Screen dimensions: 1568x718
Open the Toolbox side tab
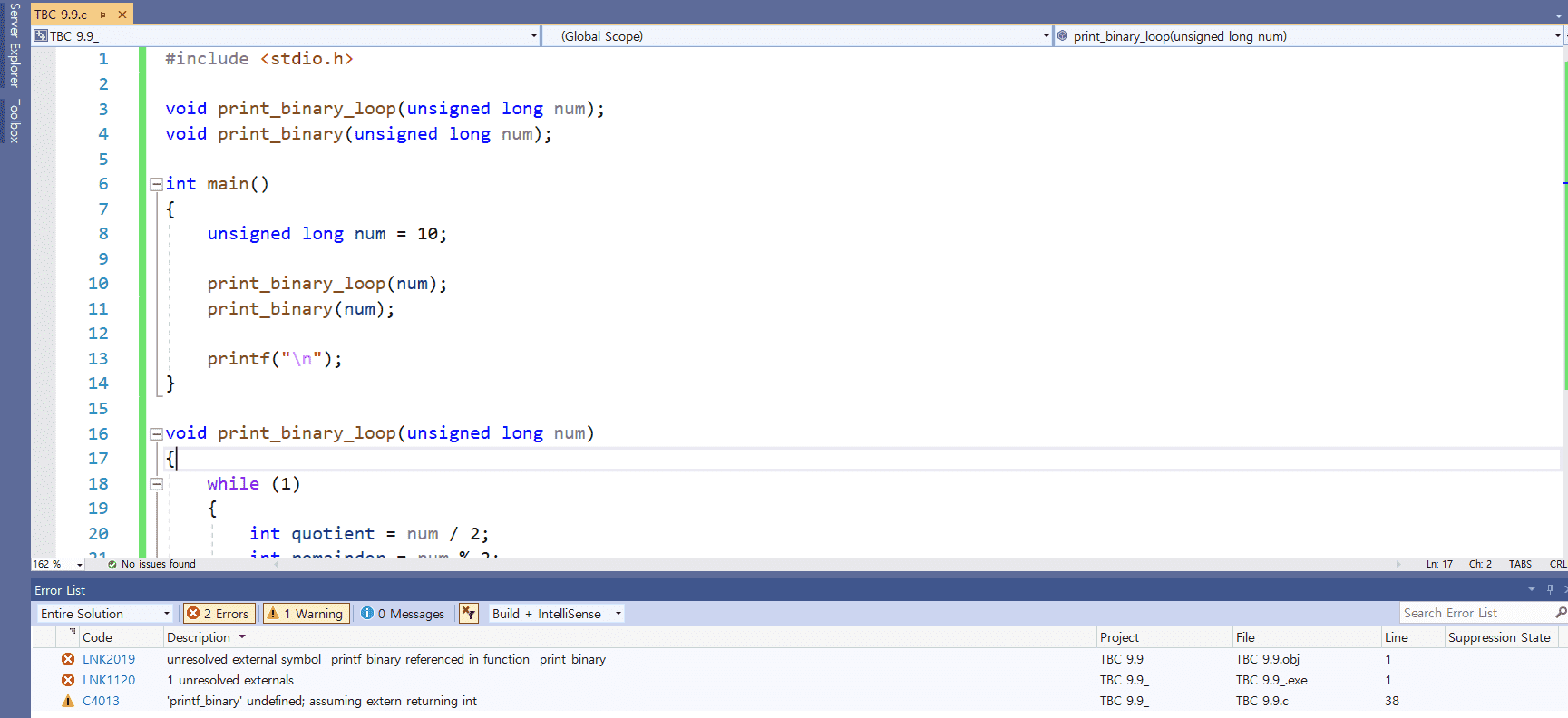point(15,121)
